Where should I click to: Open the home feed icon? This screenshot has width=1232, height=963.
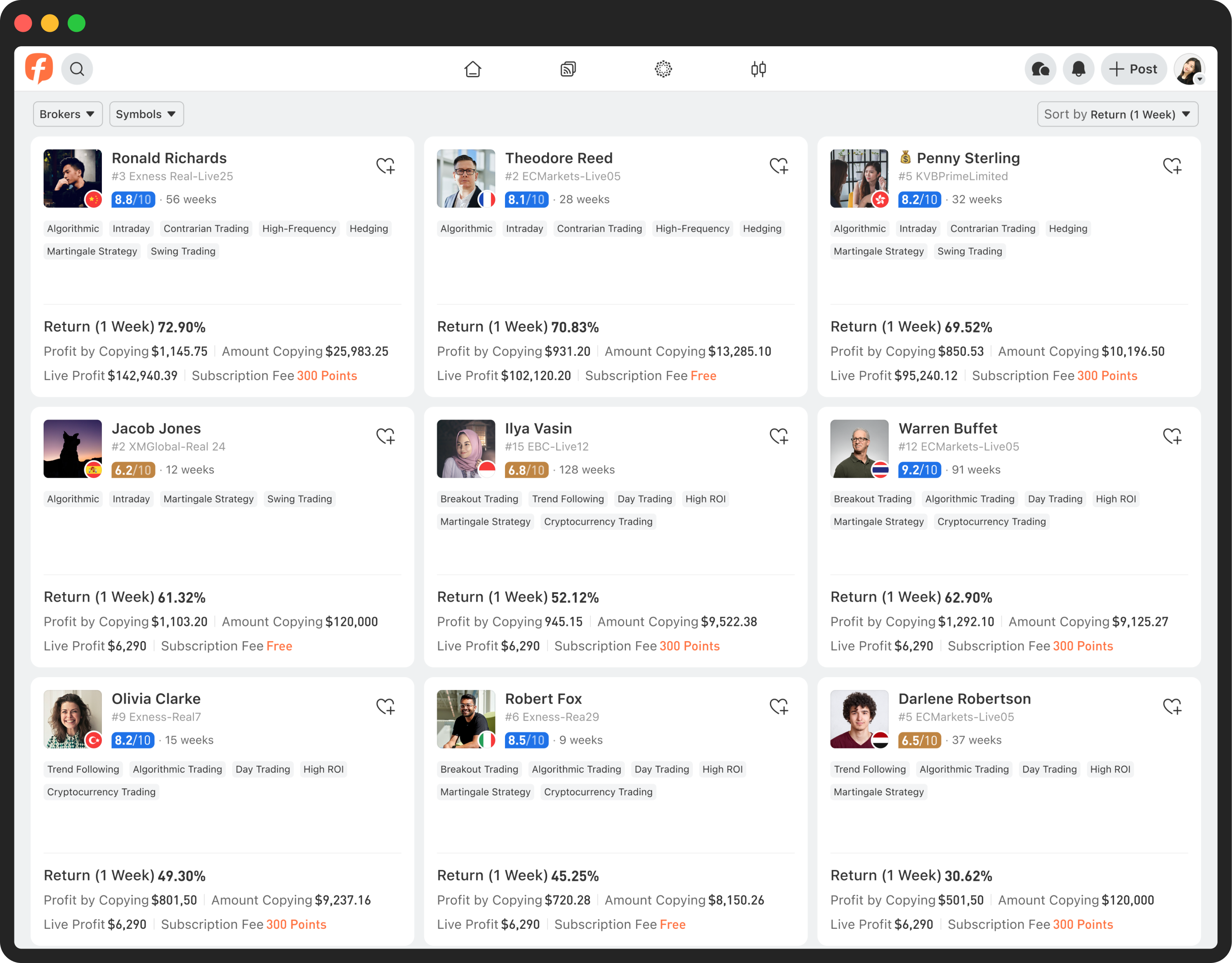(473, 69)
